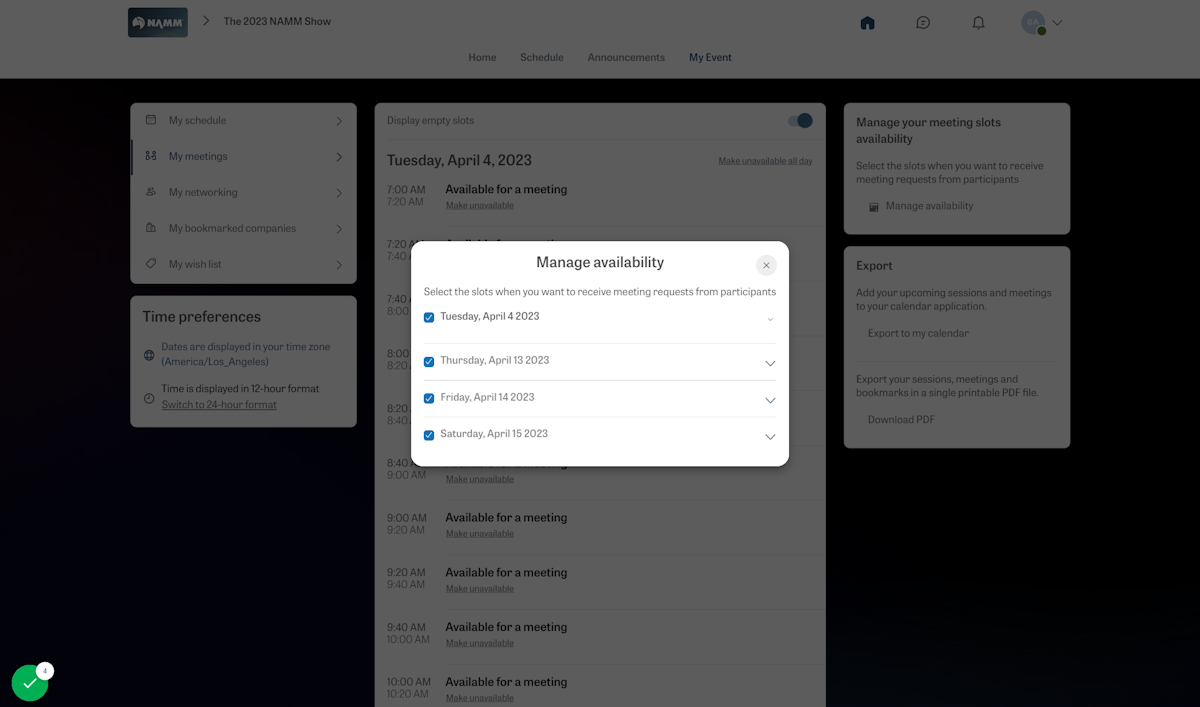Click the NAMM logo in the header

tap(157, 21)
